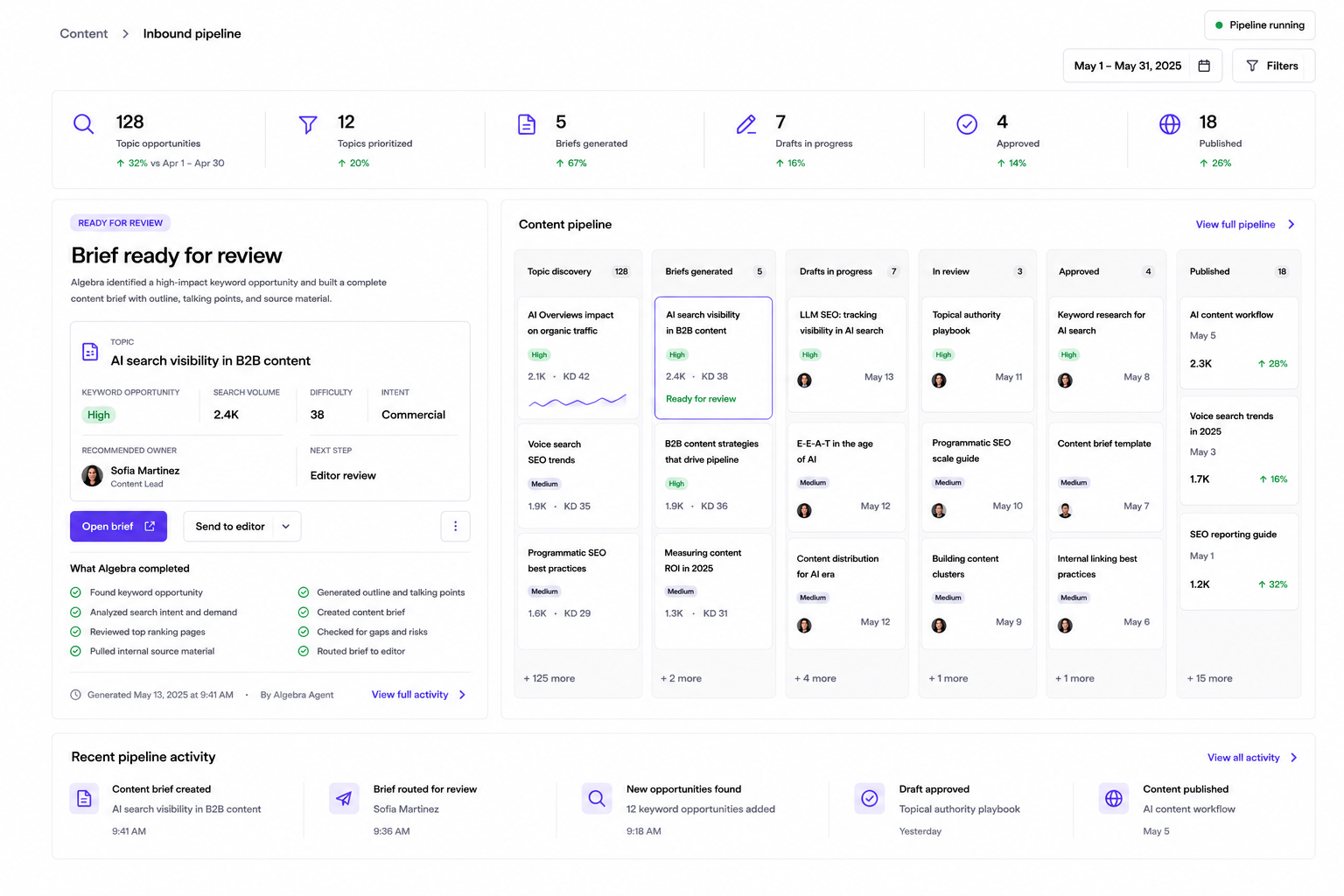
Task: Click the 'Pulled internal source material' checkmark
Action: 75,651
